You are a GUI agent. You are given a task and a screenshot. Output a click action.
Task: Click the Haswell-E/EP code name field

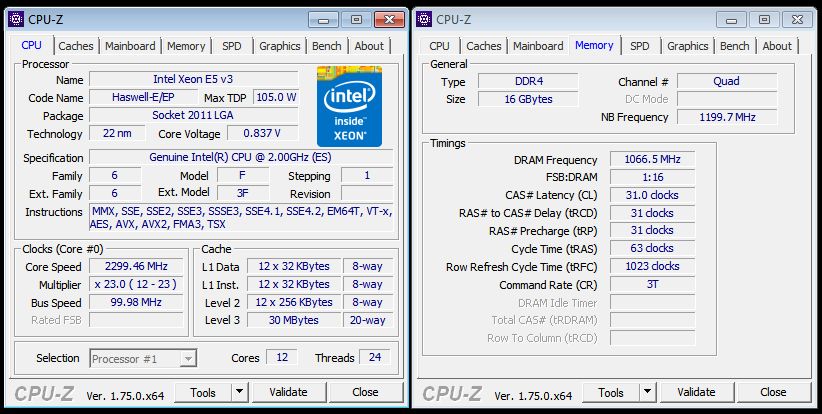point(144,97)
